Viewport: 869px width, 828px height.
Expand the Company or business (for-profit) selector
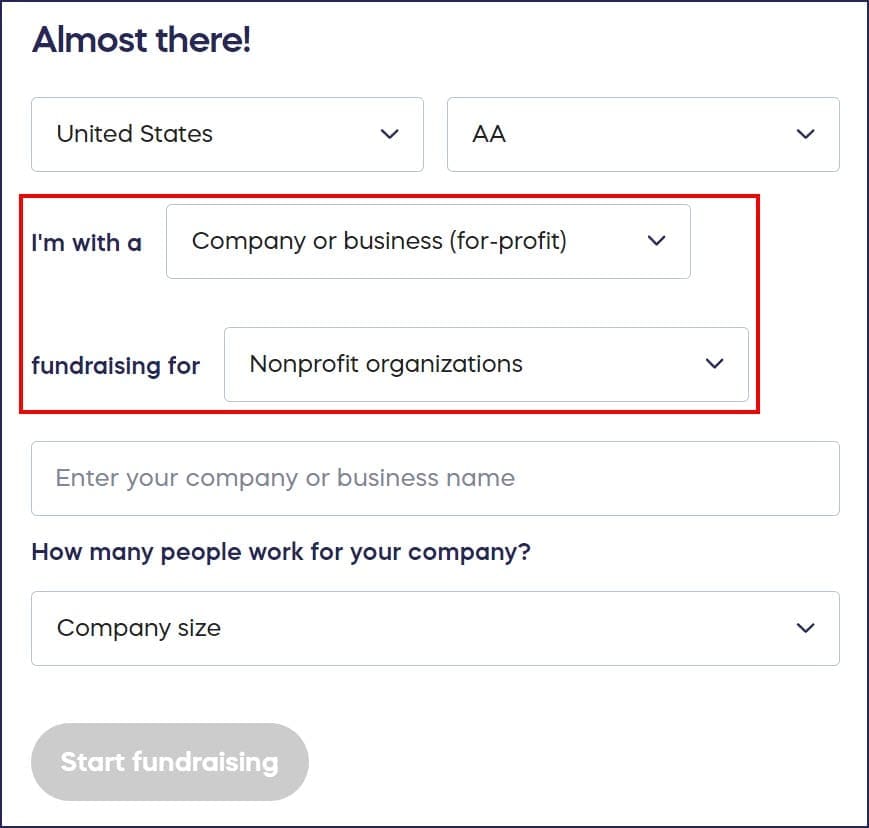tap(427, 241)
